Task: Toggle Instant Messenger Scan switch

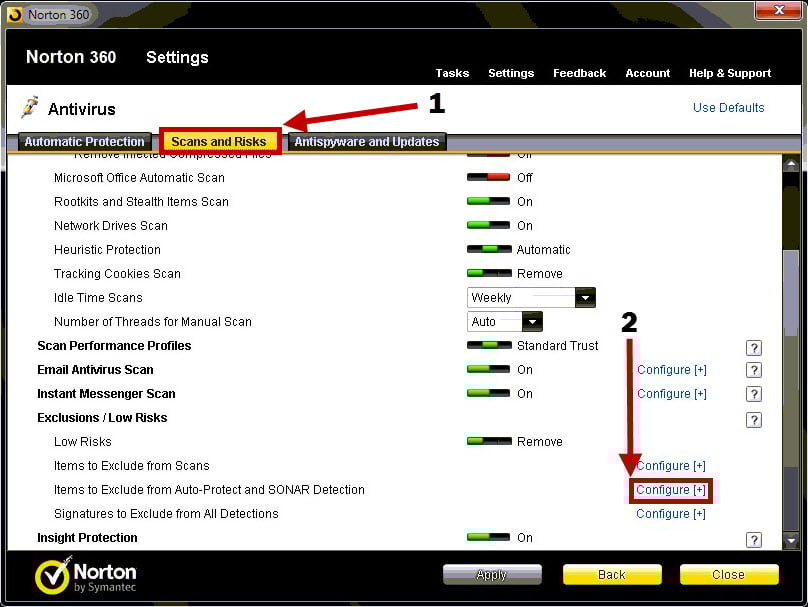Action: pos(489,393)
